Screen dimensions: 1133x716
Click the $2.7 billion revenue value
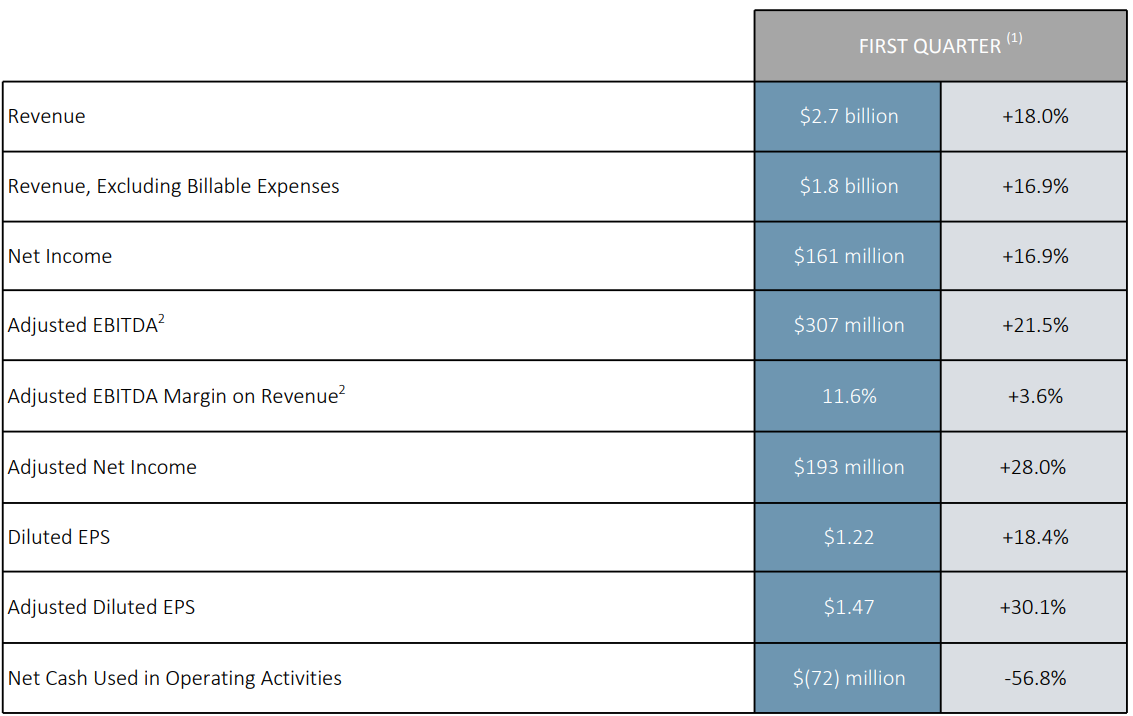pos(848,116)
